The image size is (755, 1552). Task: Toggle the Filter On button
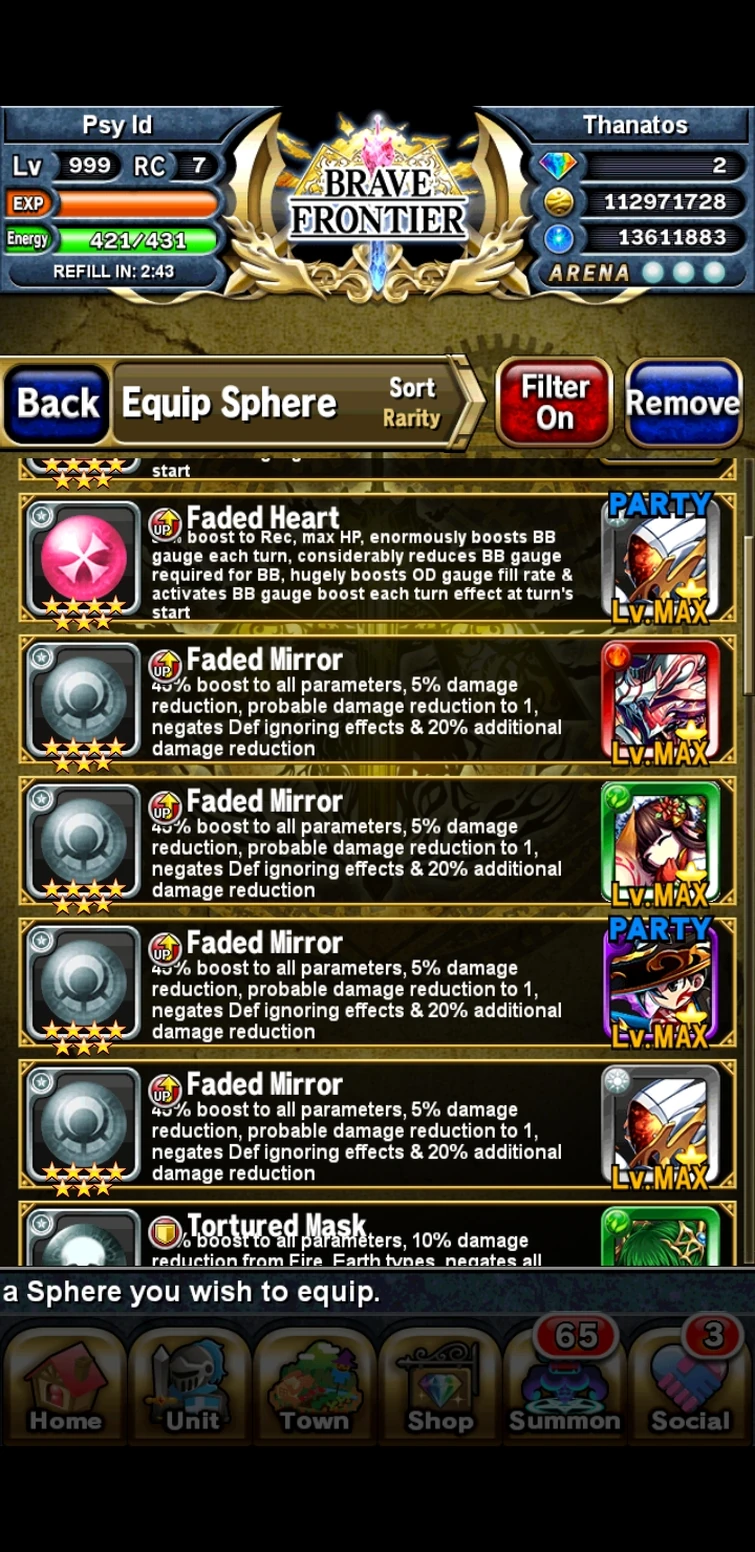coord(554,402)
